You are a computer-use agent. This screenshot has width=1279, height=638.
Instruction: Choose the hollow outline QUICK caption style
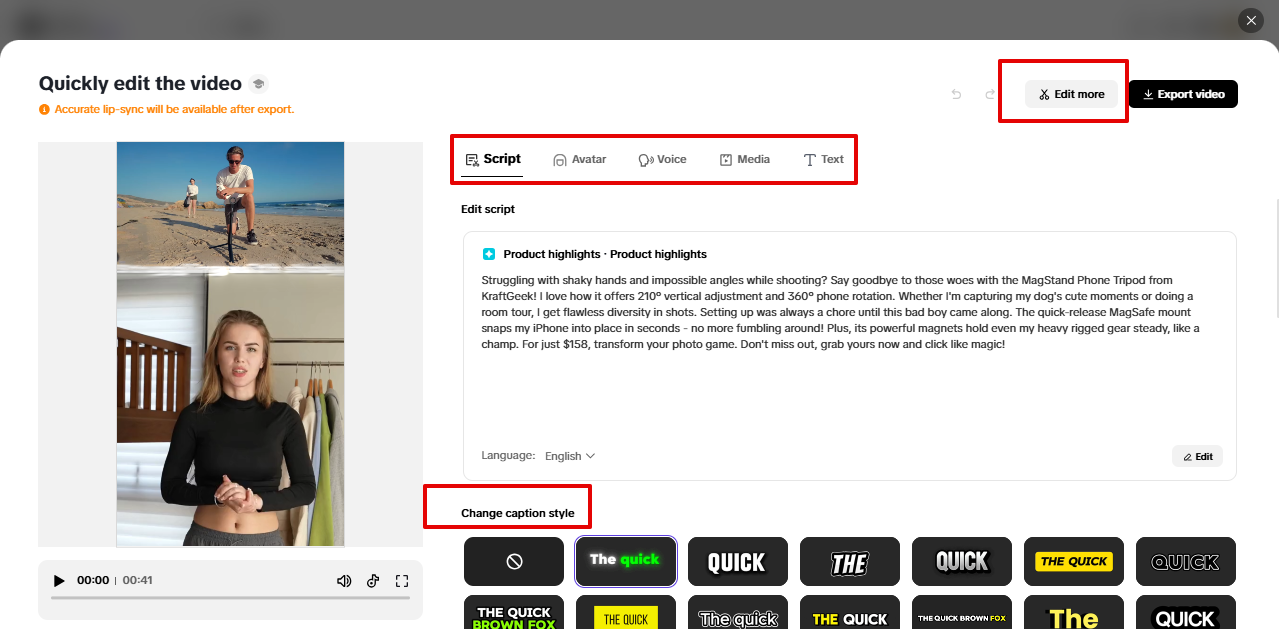point(1186,561)
